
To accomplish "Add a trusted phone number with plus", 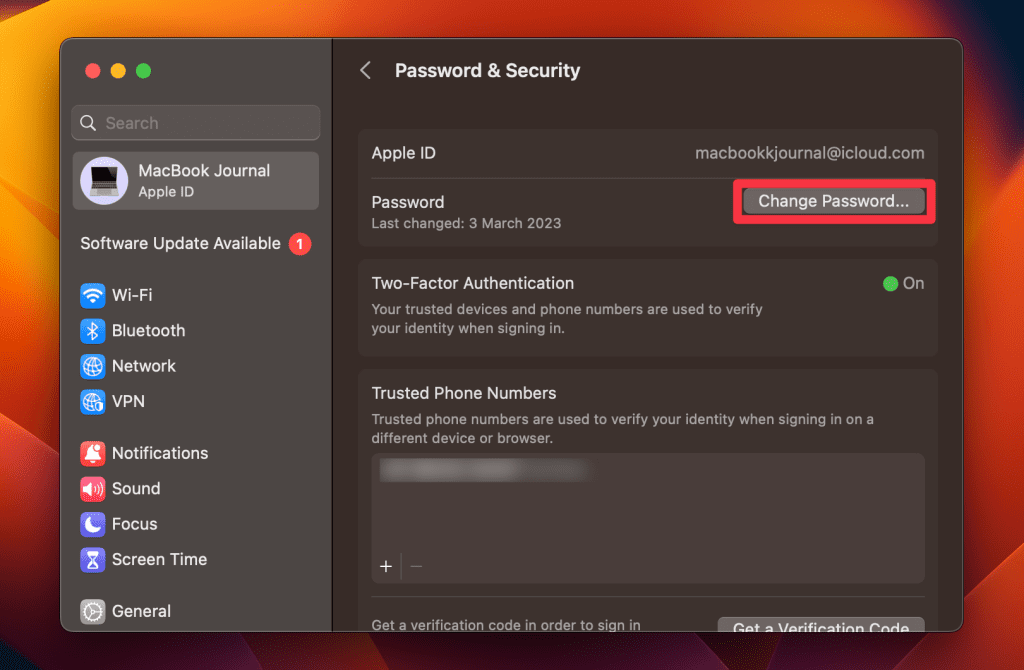I will tap(386, 566).
